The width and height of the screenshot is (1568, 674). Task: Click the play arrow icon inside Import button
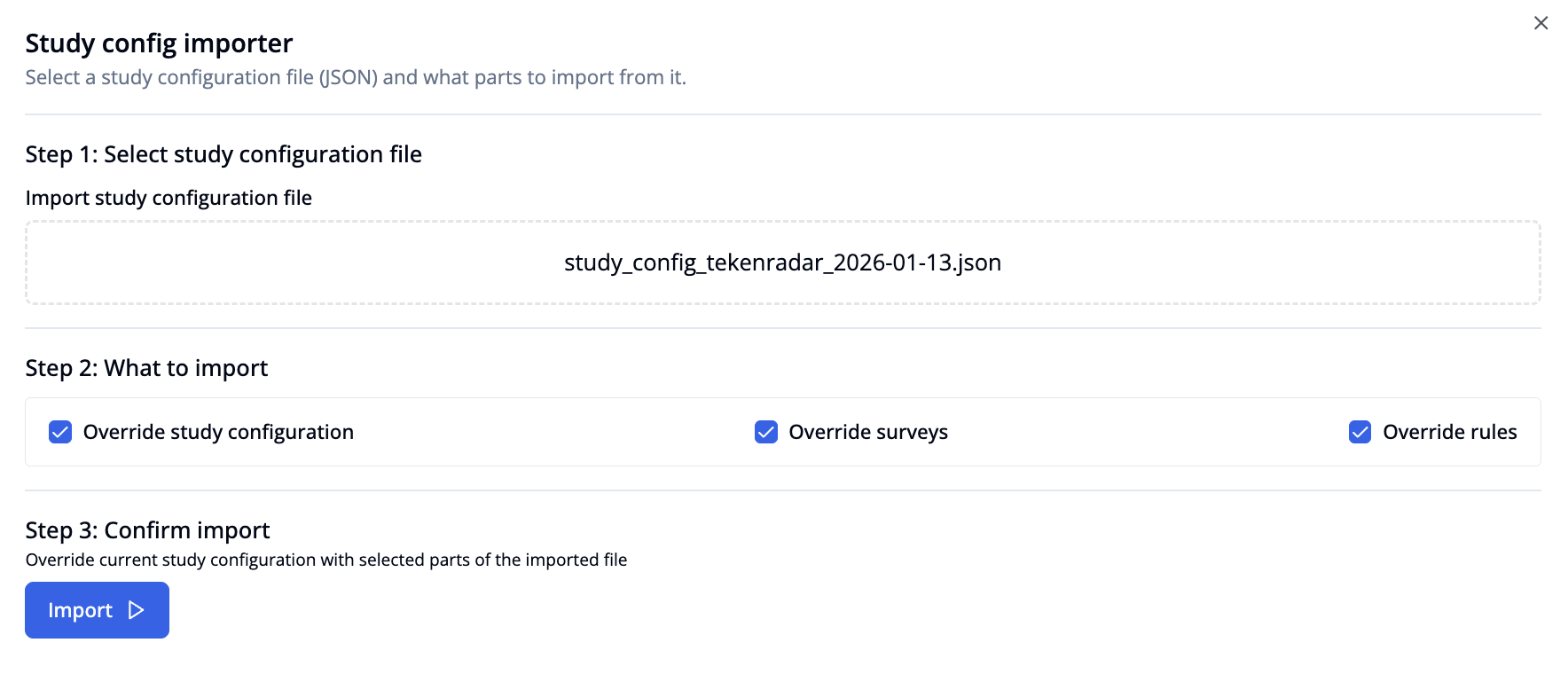tap(135, 610)
